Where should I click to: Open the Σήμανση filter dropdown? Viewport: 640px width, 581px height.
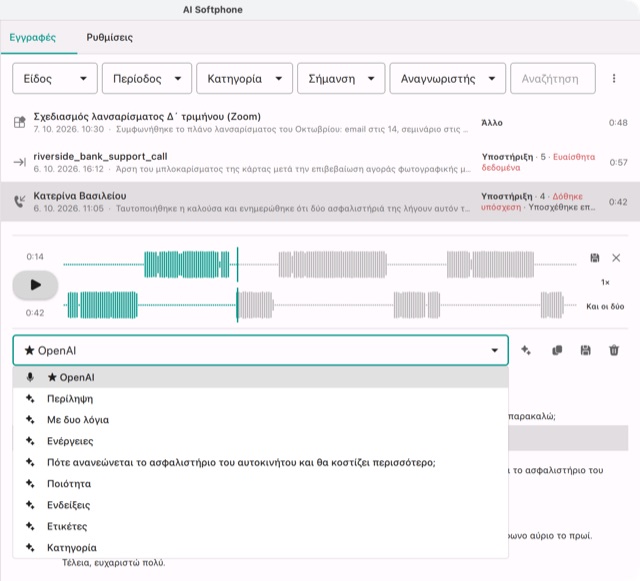coord(341,78)
